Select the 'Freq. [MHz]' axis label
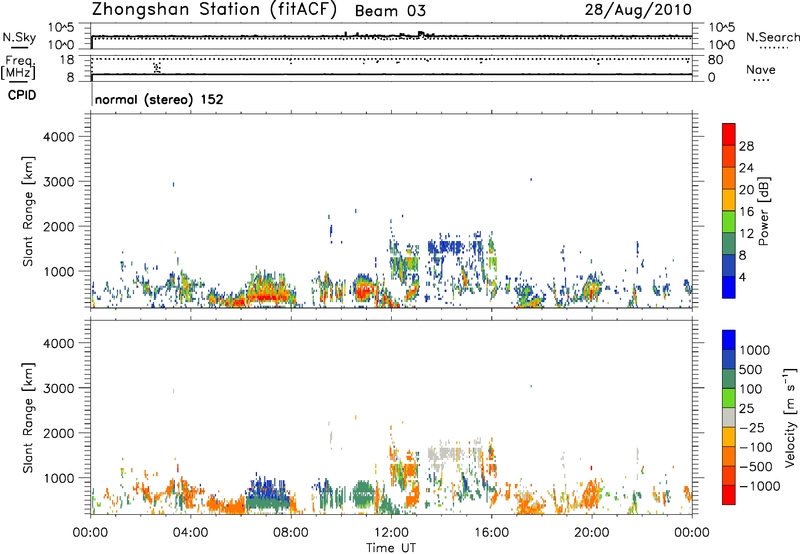Image resolution: width=800 pixels, height=554 pixels. pyautogui.click(x=18, y=67)
